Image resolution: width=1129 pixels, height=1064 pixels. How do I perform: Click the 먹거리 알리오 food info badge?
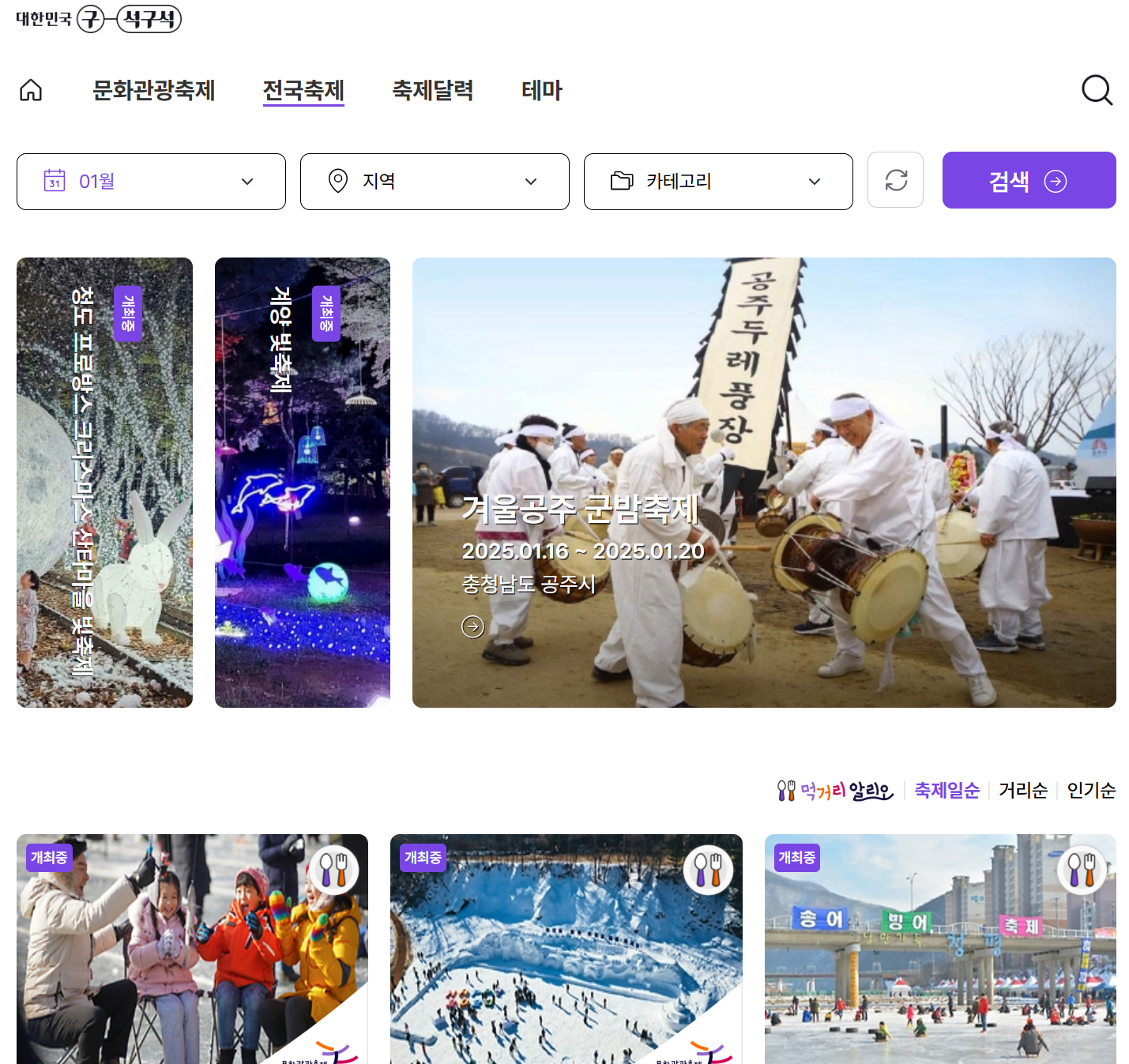point(834,791)
